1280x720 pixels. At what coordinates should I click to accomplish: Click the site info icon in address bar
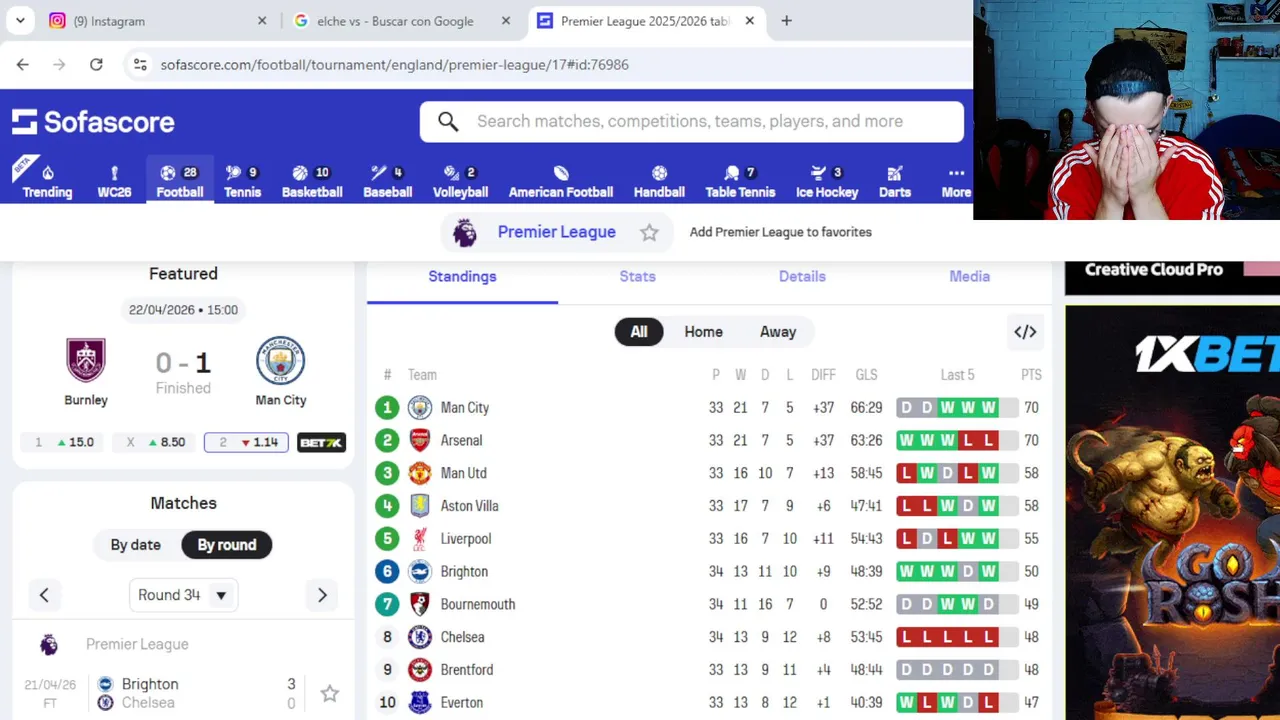tap(140, 64)
